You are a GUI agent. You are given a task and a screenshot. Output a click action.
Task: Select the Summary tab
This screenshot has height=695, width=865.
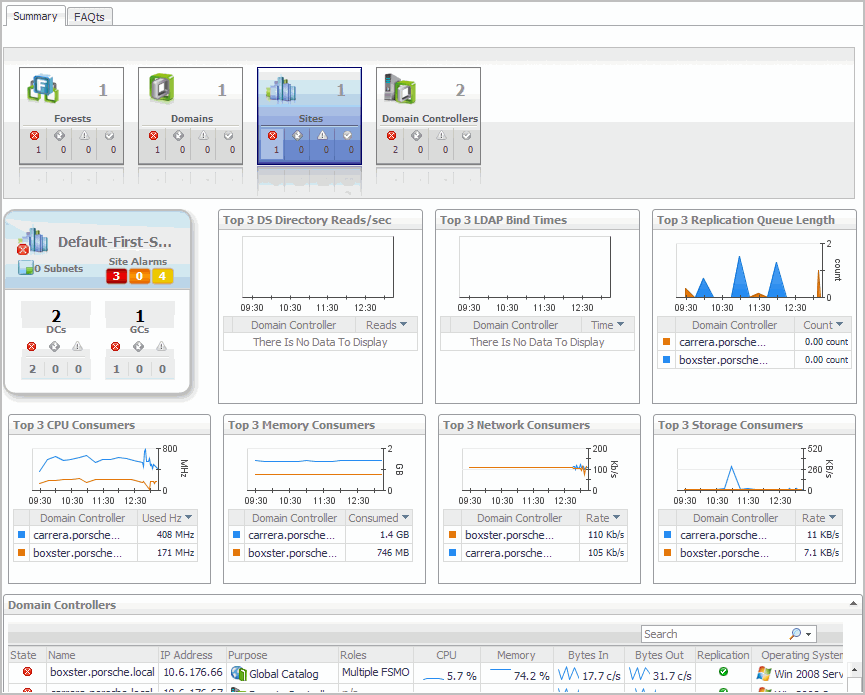point(35,16)
